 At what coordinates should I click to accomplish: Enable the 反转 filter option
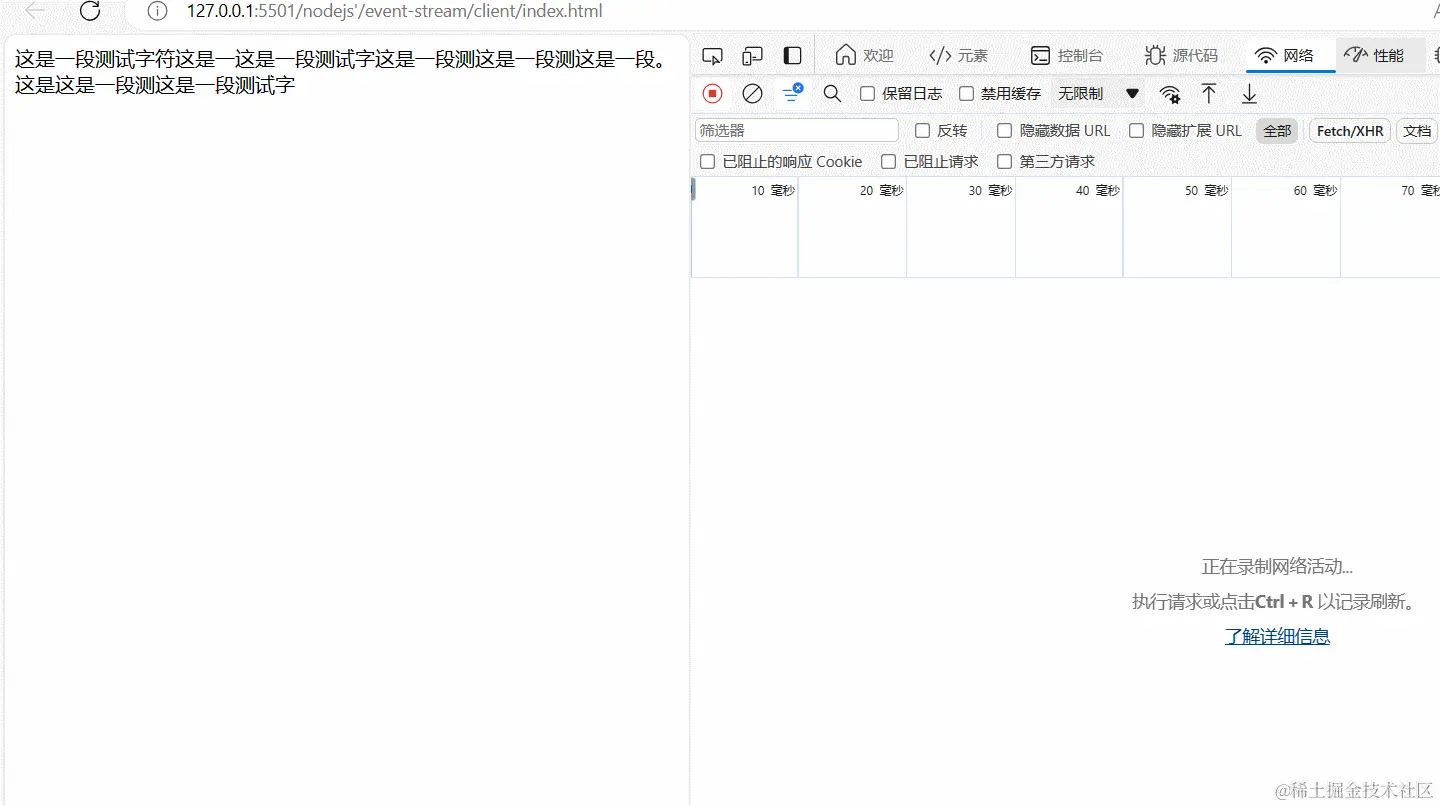(x=921, y=130)
